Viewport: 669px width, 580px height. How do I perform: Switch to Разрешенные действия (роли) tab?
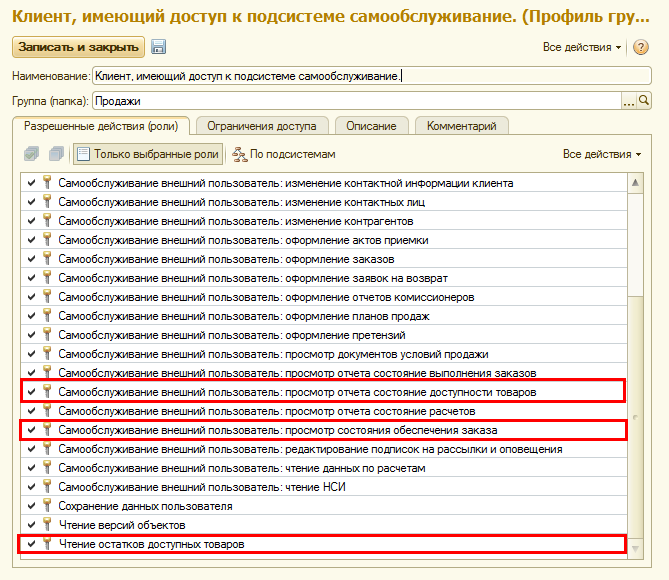point(101,126)
